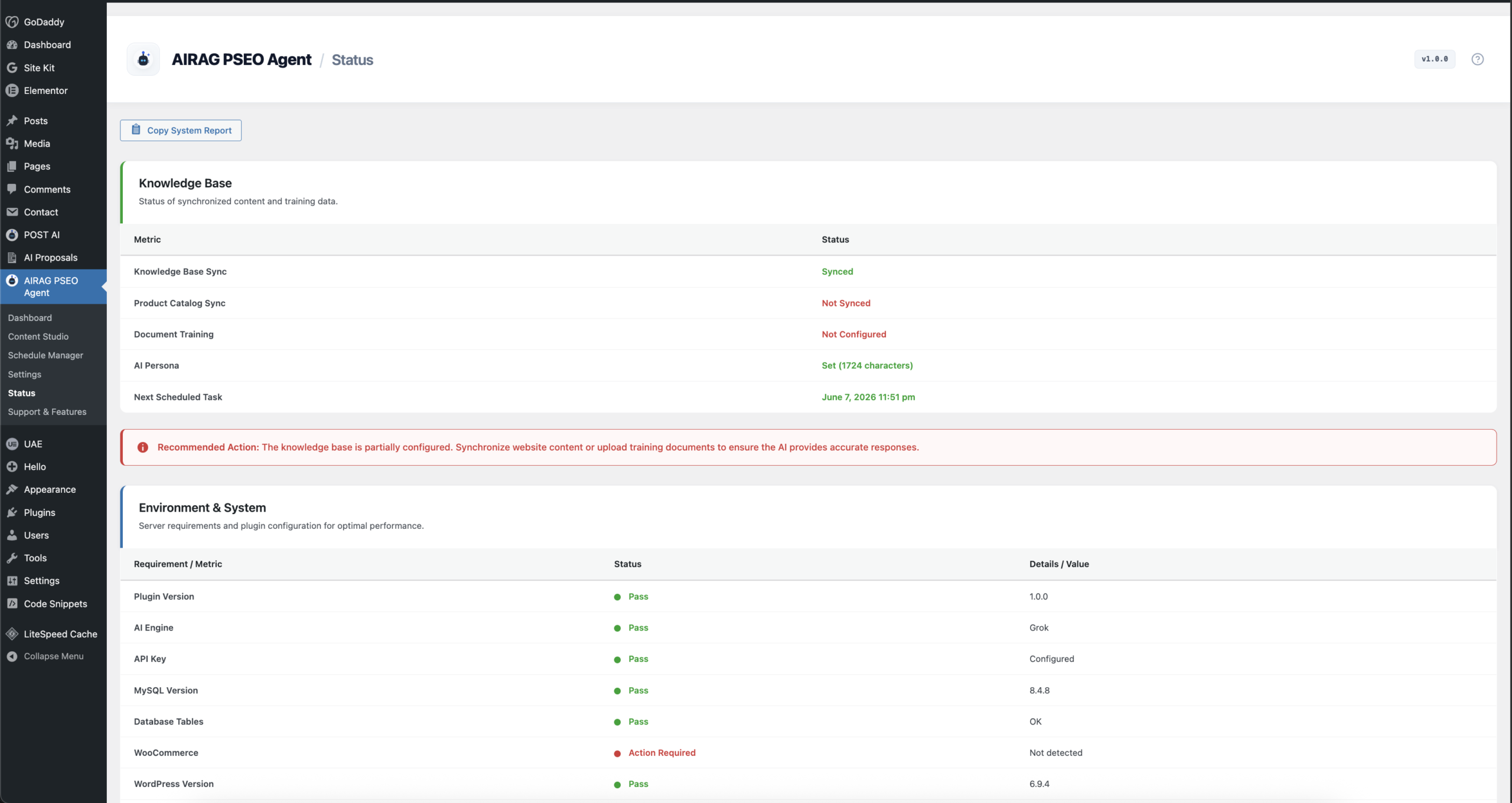Click the Environment & System heading

pos(203,508)
